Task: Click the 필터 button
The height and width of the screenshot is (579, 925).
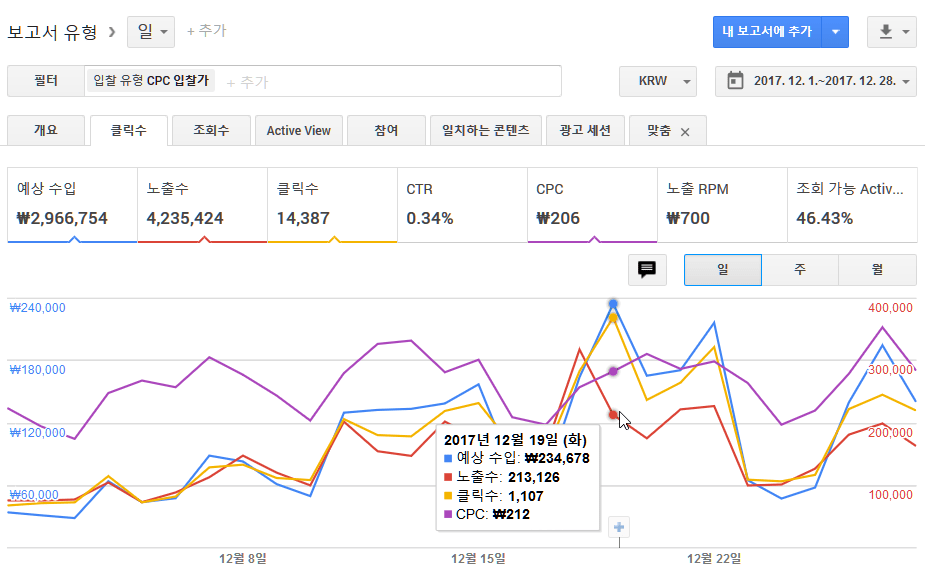Action: point(46,81)
